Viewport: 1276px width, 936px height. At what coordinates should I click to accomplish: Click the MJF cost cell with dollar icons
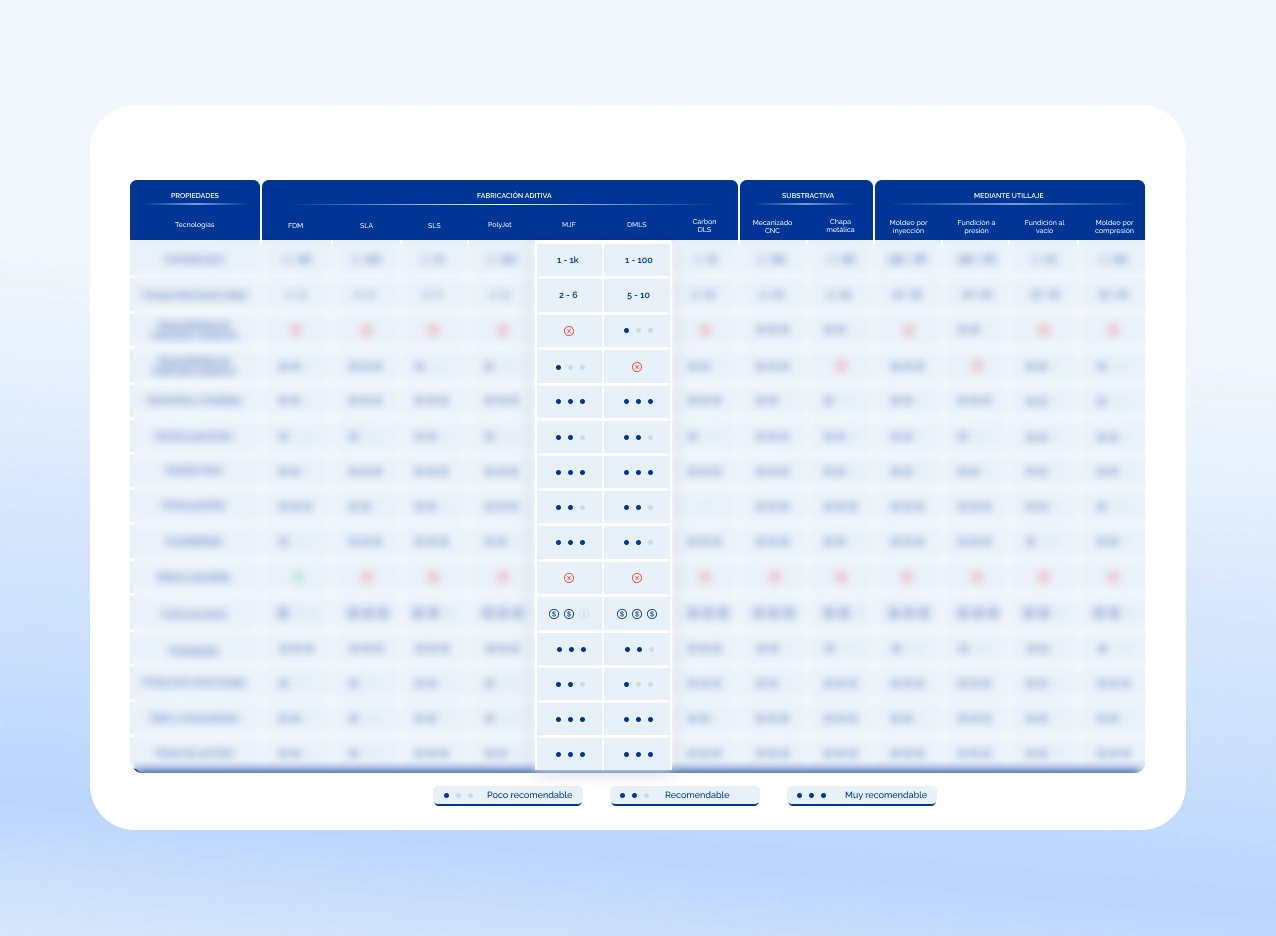569,614
